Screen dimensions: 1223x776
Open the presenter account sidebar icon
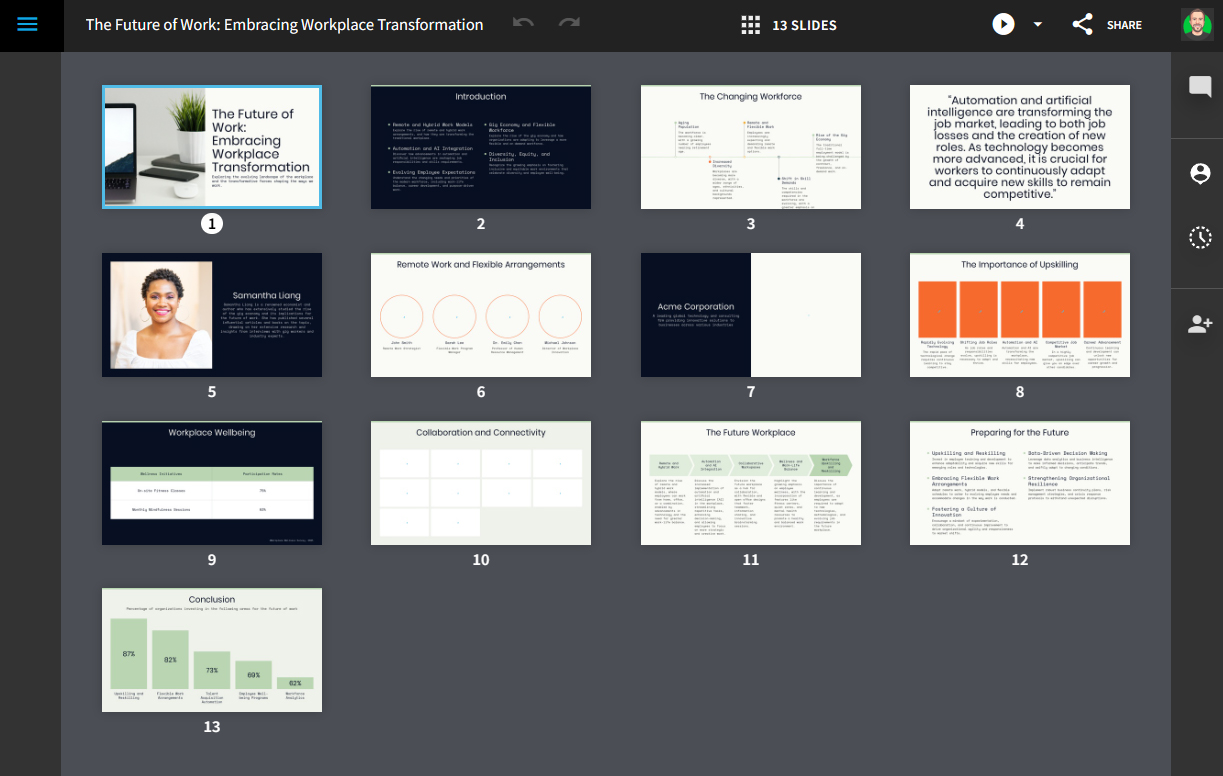(x=1200, y=173)
